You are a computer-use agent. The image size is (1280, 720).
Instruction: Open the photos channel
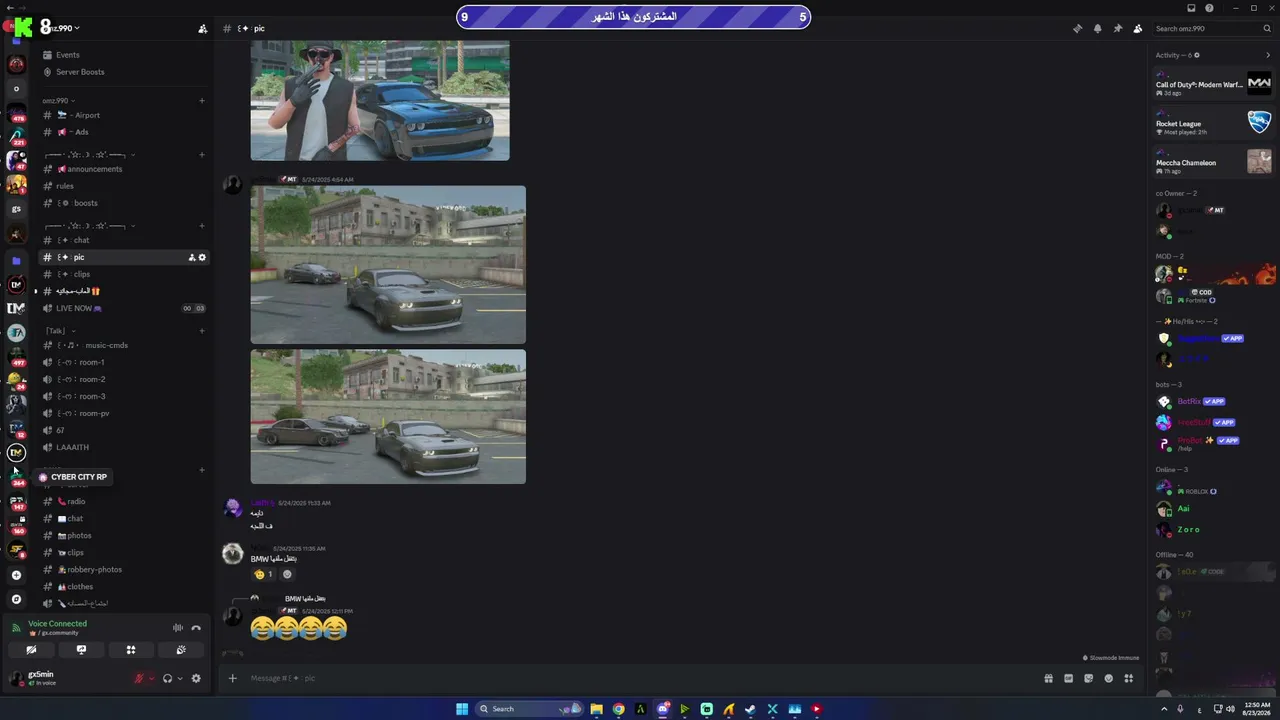pyautogui.click(x=125, y=535)
